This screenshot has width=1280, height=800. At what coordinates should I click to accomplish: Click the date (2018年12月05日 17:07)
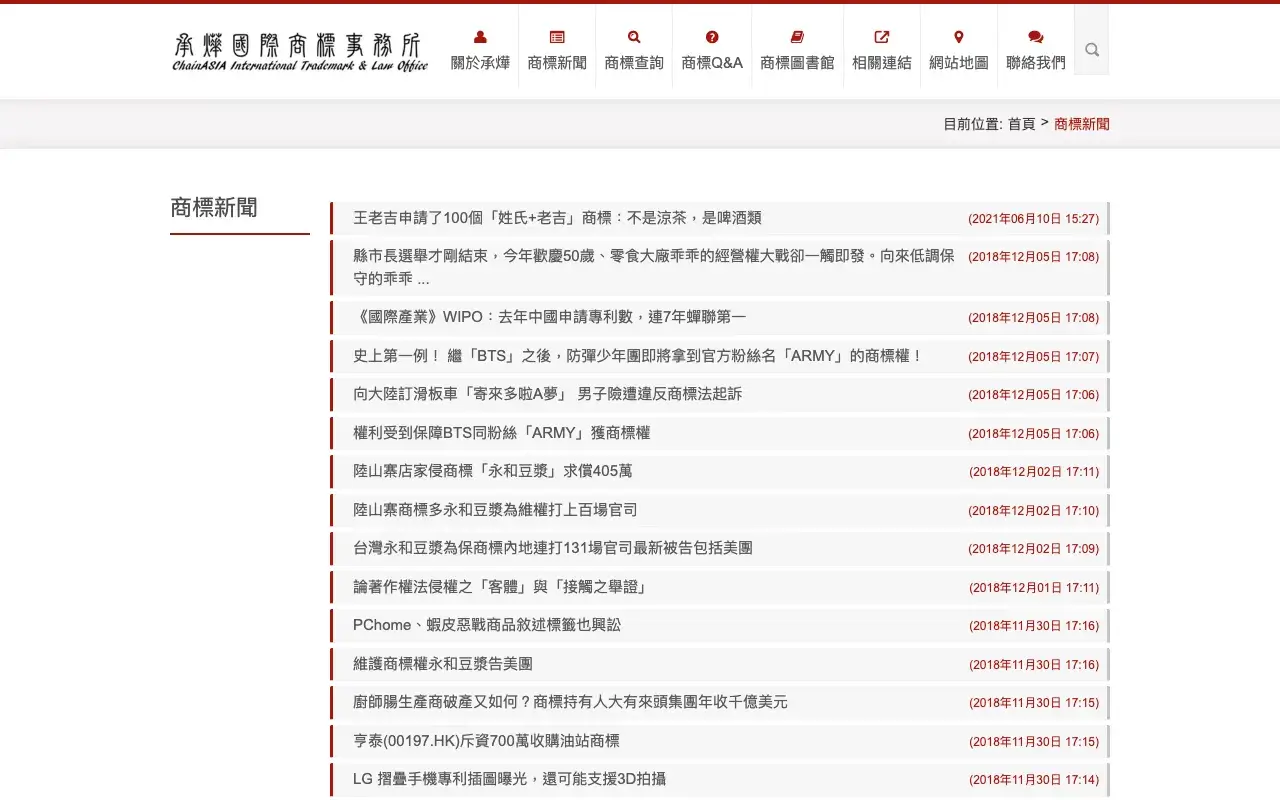tap(1033, 356)
